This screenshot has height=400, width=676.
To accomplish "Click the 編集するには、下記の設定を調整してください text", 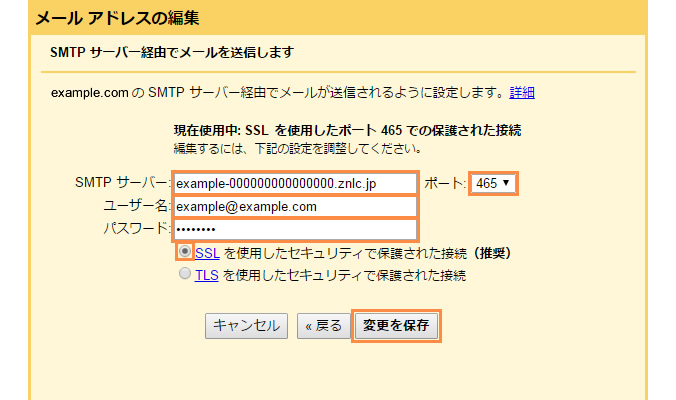I will point(297,149).
